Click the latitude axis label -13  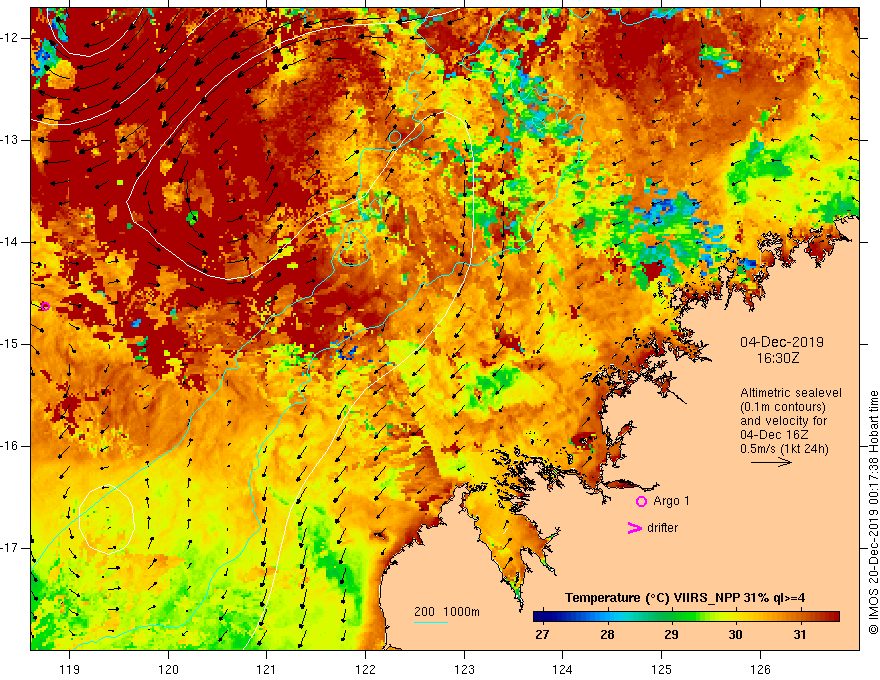(11, 140)
